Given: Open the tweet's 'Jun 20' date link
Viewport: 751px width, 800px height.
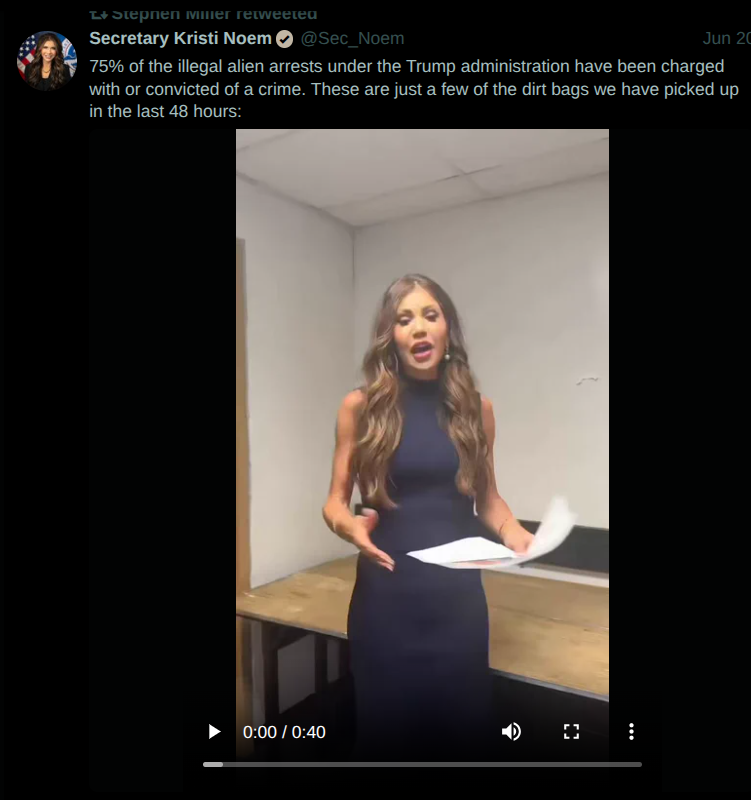Looking at the screenshot, I should pyautogui.click(x=727, y=38).
